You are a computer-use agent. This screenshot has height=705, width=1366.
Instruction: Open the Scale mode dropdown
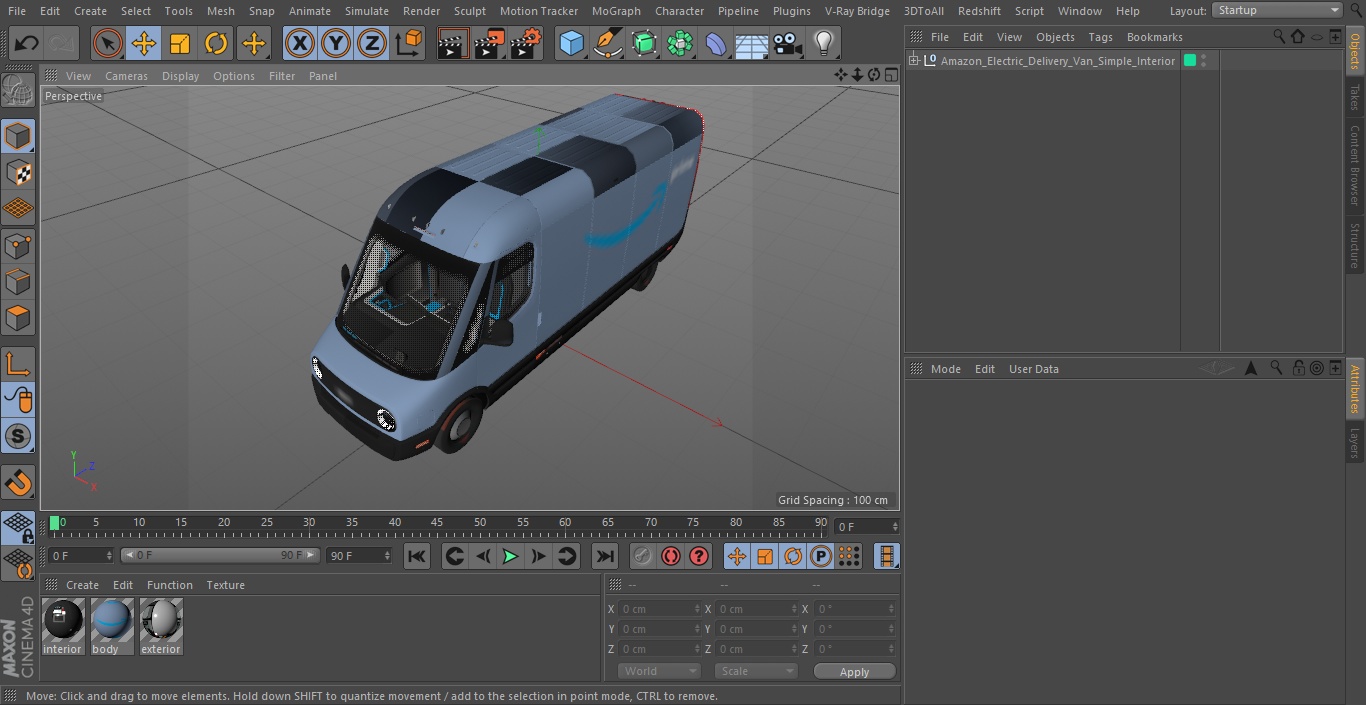pos(756,671)
